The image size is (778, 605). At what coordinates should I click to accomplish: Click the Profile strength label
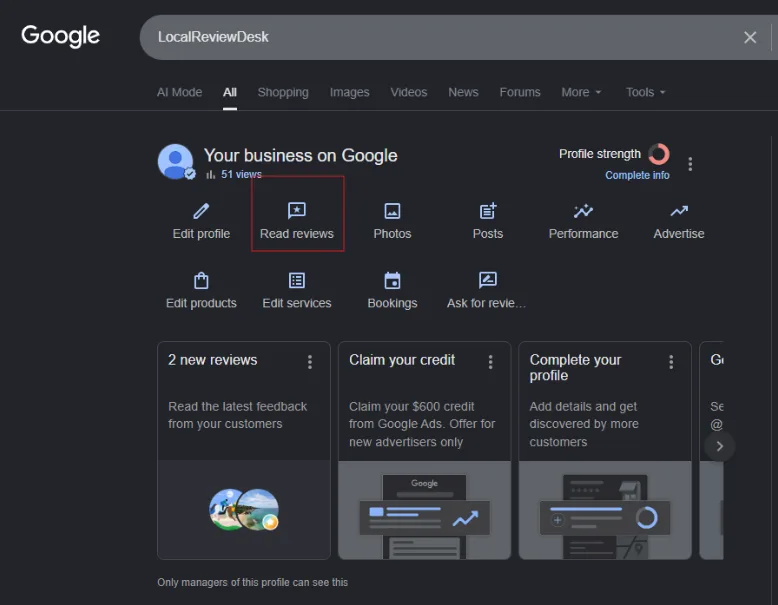(x=599, y=154)
